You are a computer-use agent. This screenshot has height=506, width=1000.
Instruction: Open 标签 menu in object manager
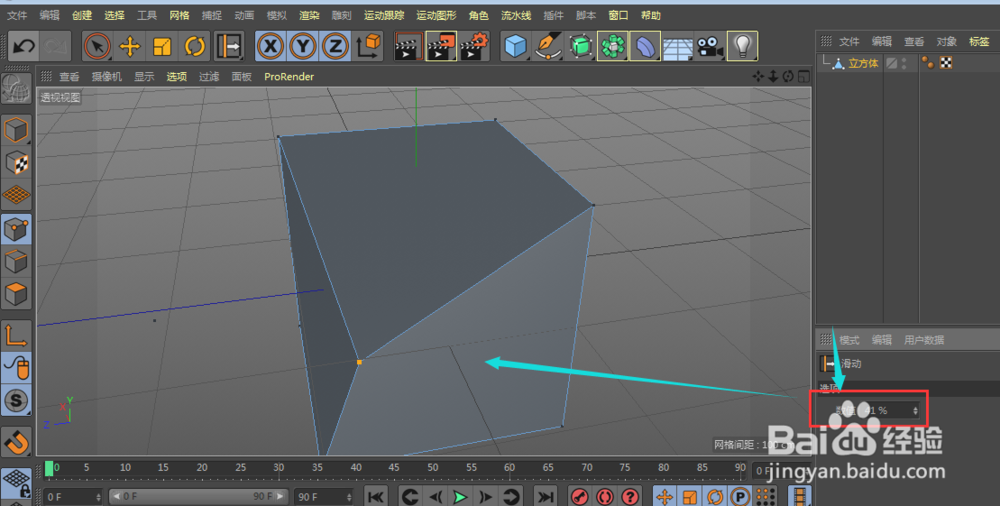click(x=979, y=41)
